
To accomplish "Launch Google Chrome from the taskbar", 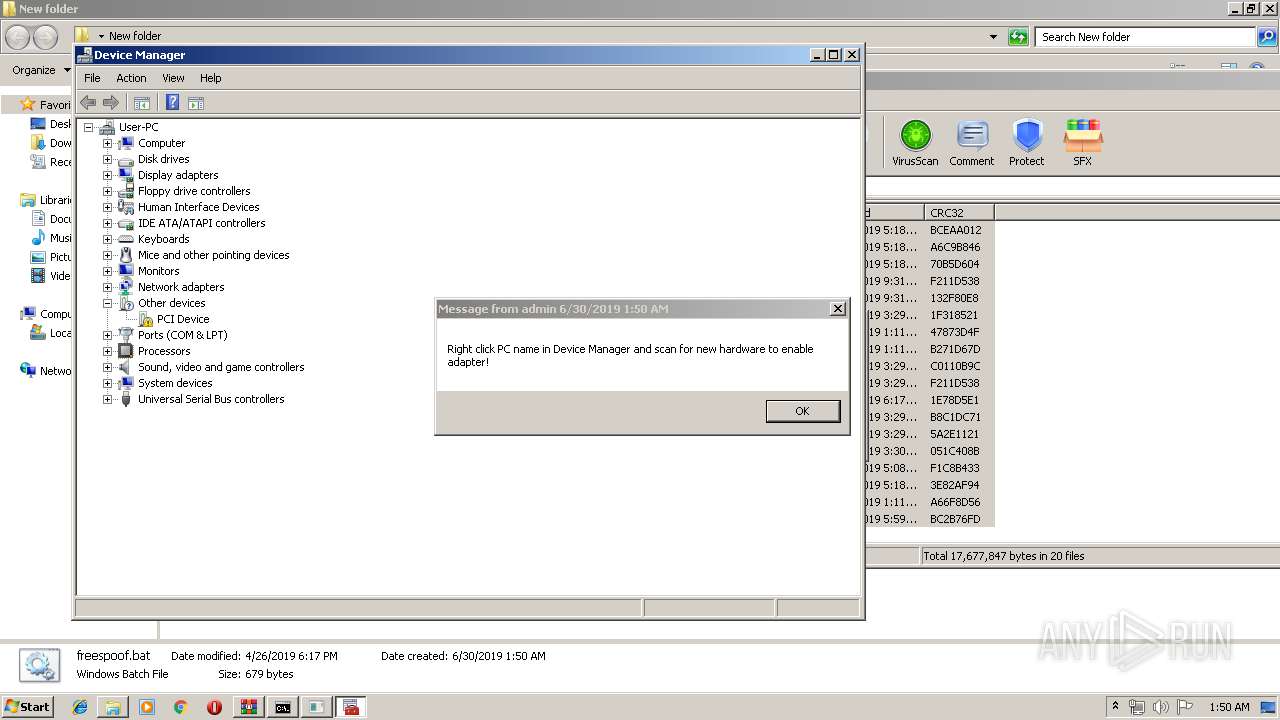I will tap(181, 707).
